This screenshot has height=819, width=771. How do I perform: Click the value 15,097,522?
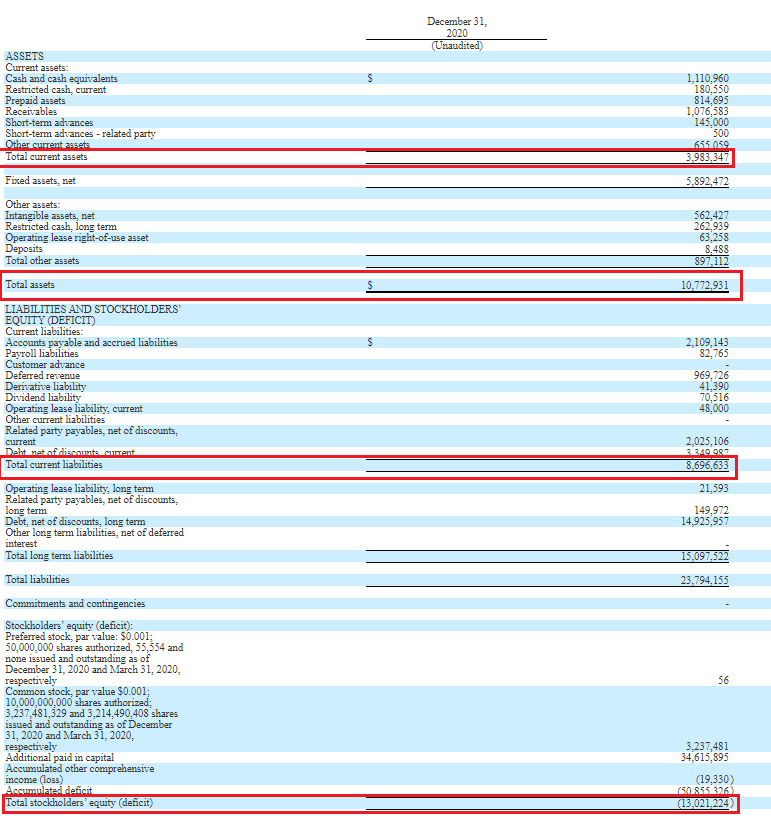[x=705, y=556]
